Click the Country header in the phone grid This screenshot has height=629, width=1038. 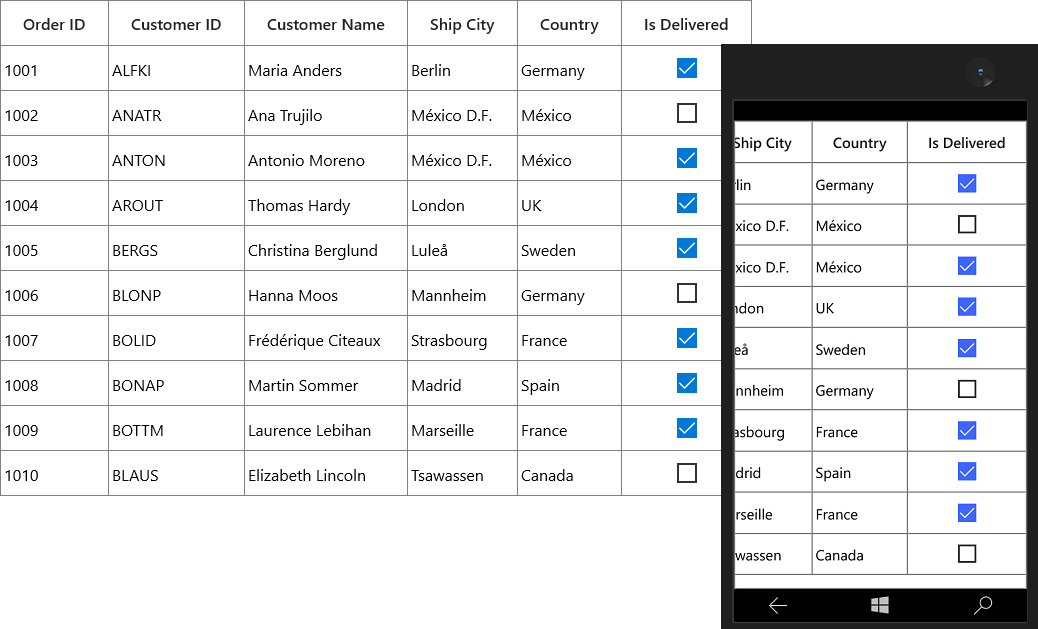[x=858, y=142]
